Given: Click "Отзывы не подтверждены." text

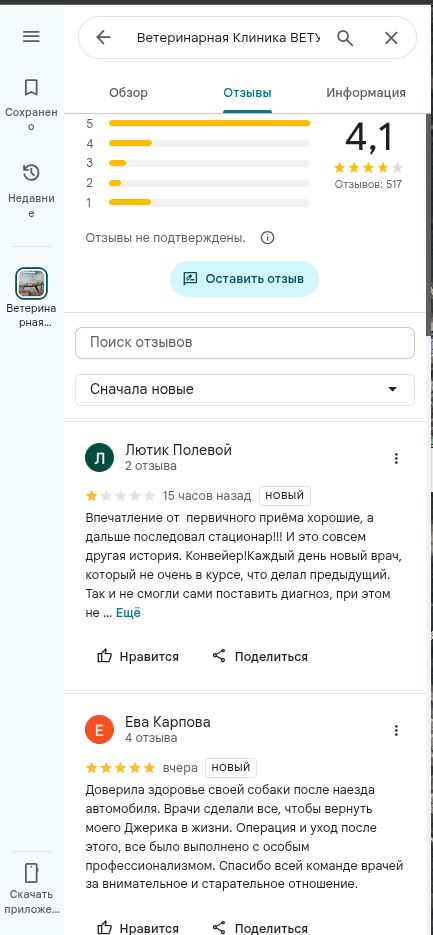Looking at the screenshot, I should pyautogui.click(x=166, y=238).
